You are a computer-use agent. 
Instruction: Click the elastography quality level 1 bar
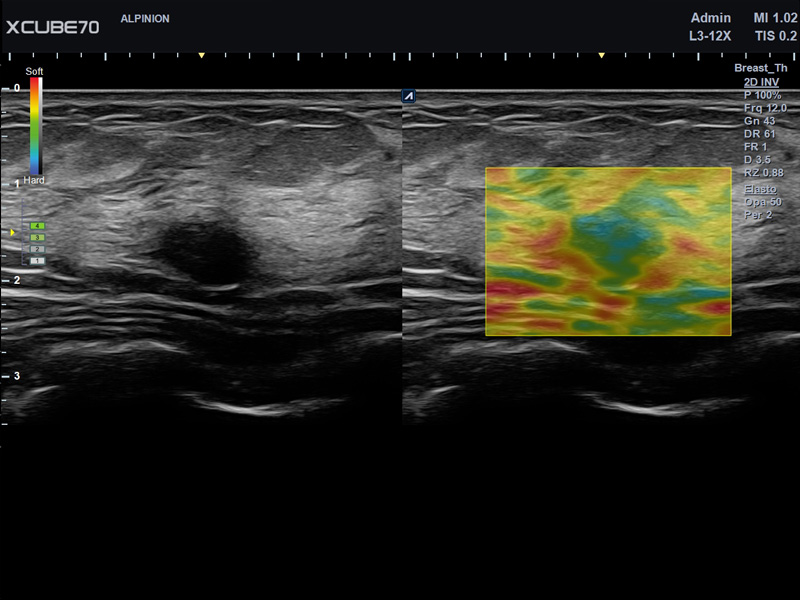pyautogui.click(x=37, y=260)
